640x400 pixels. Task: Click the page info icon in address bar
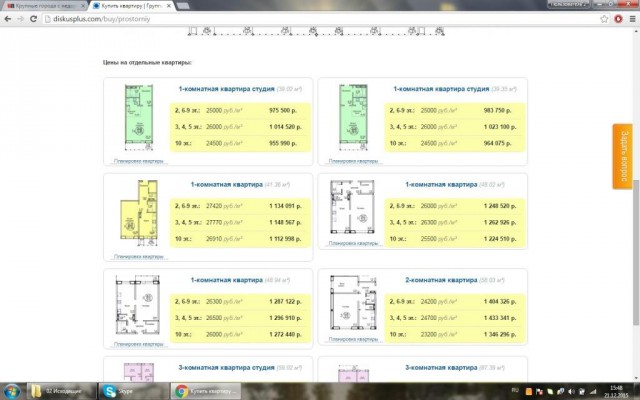[x=47, y=19]
